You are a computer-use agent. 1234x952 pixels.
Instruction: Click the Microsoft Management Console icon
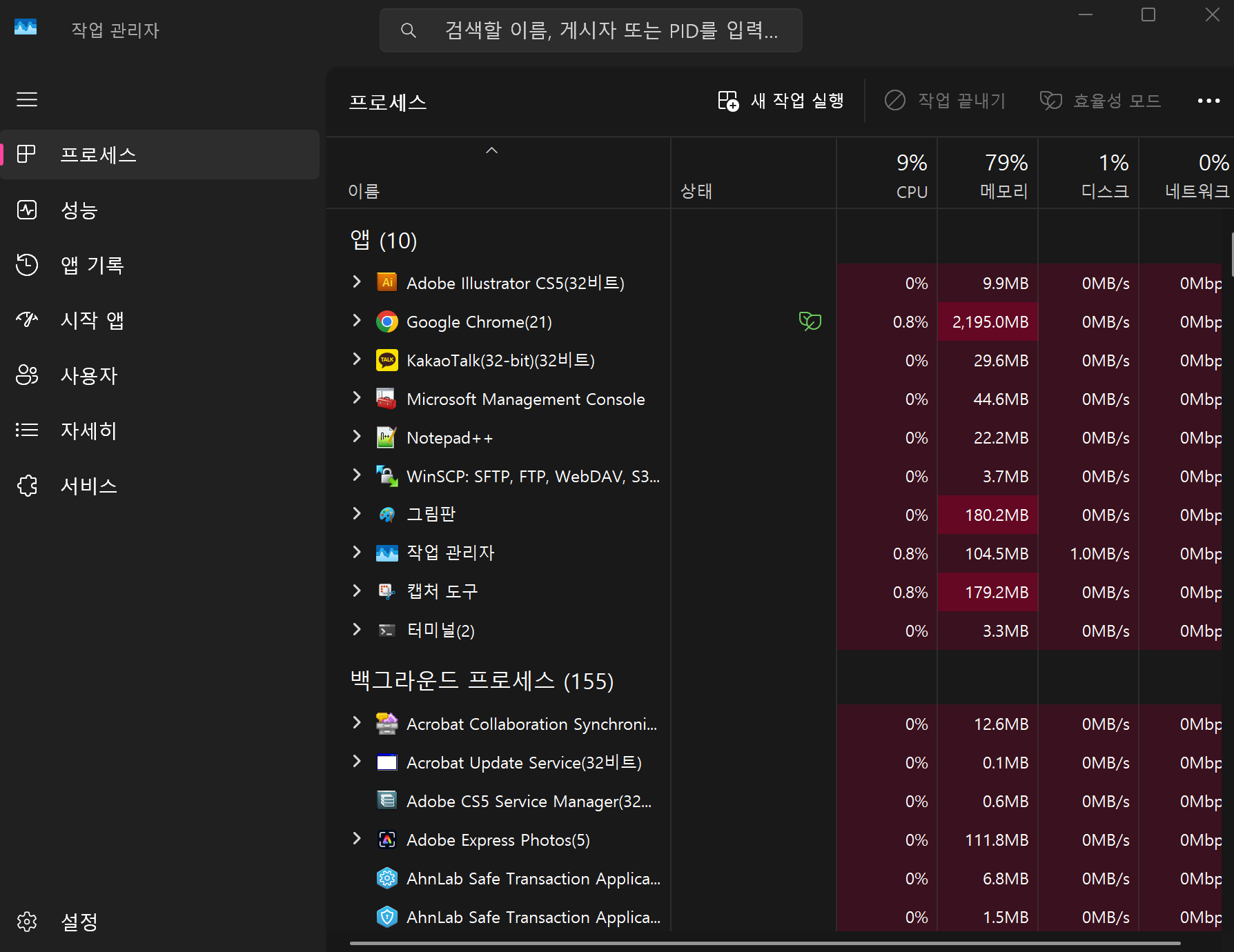point(386,399)
